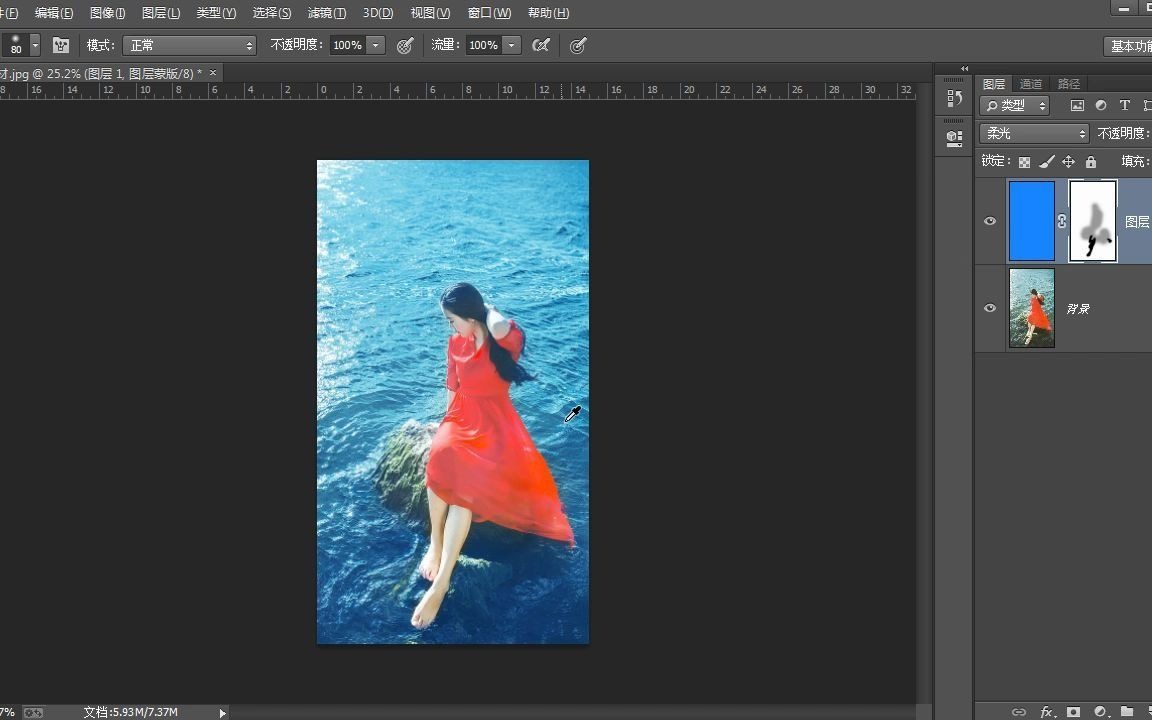Click the Lock all icon in Layers panel
This screenshot has width=1152, height=720.
[1091, 161]
